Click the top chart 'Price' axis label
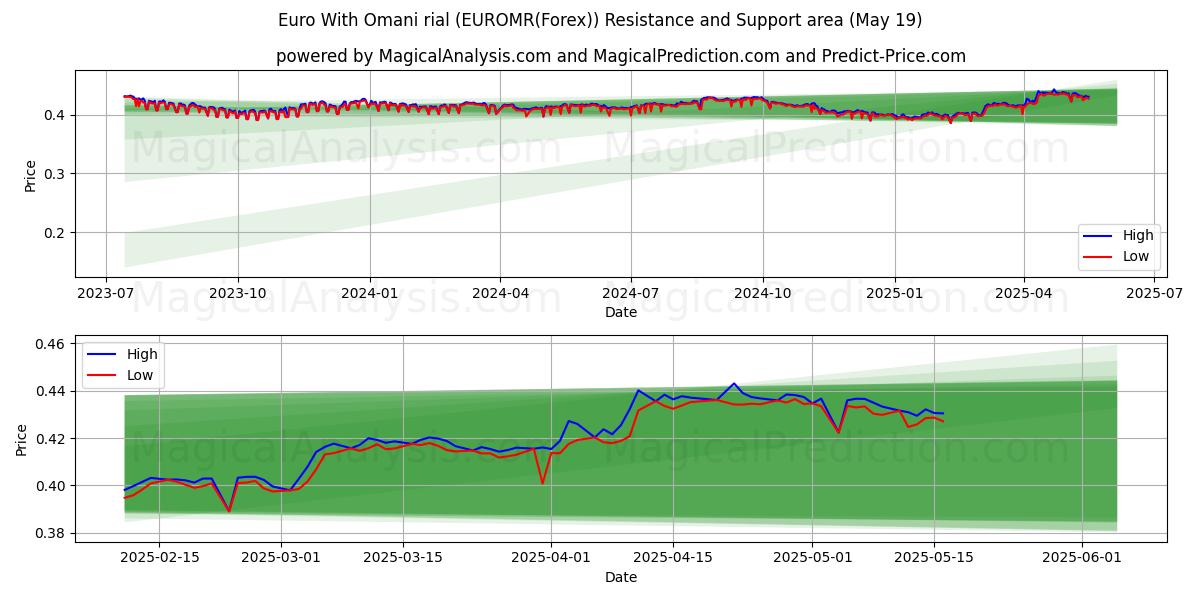Screen dimensions: 1200x600 [30, 175]
